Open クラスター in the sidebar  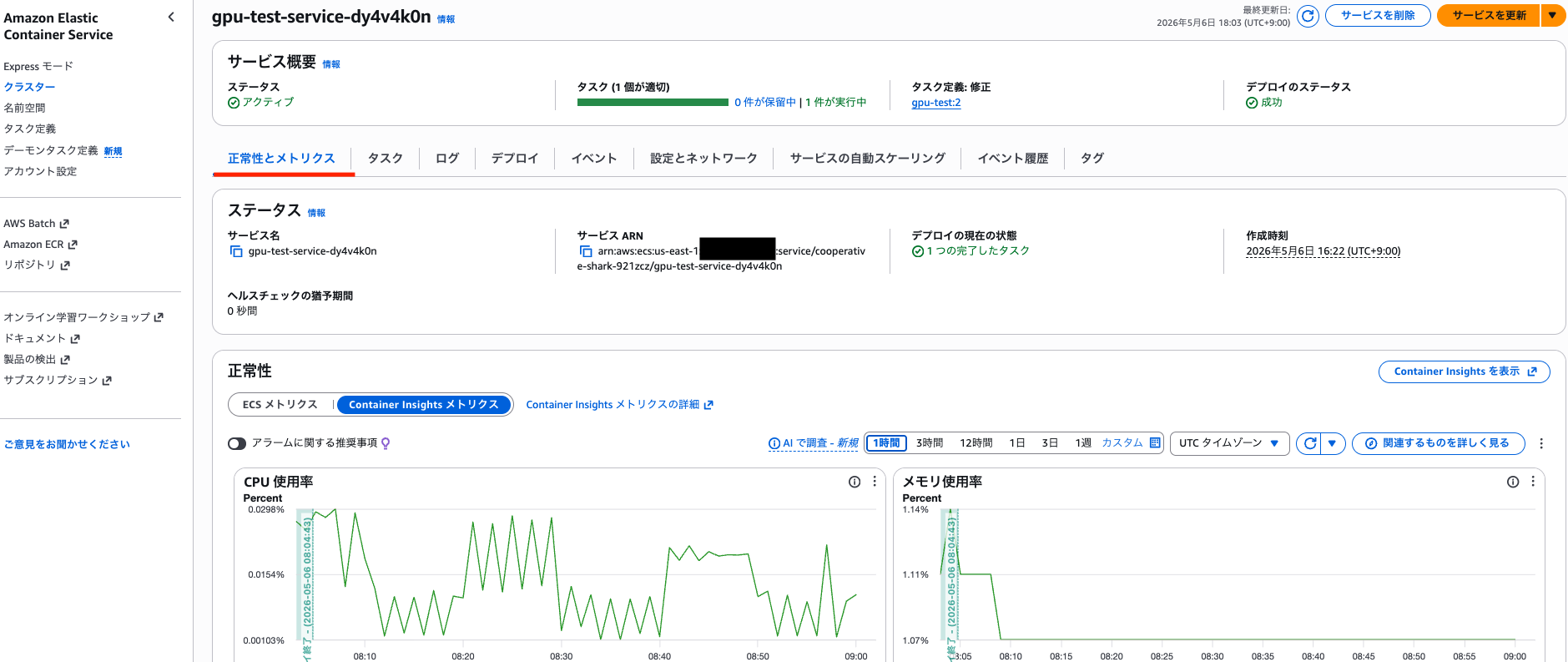tap(29, 87)
